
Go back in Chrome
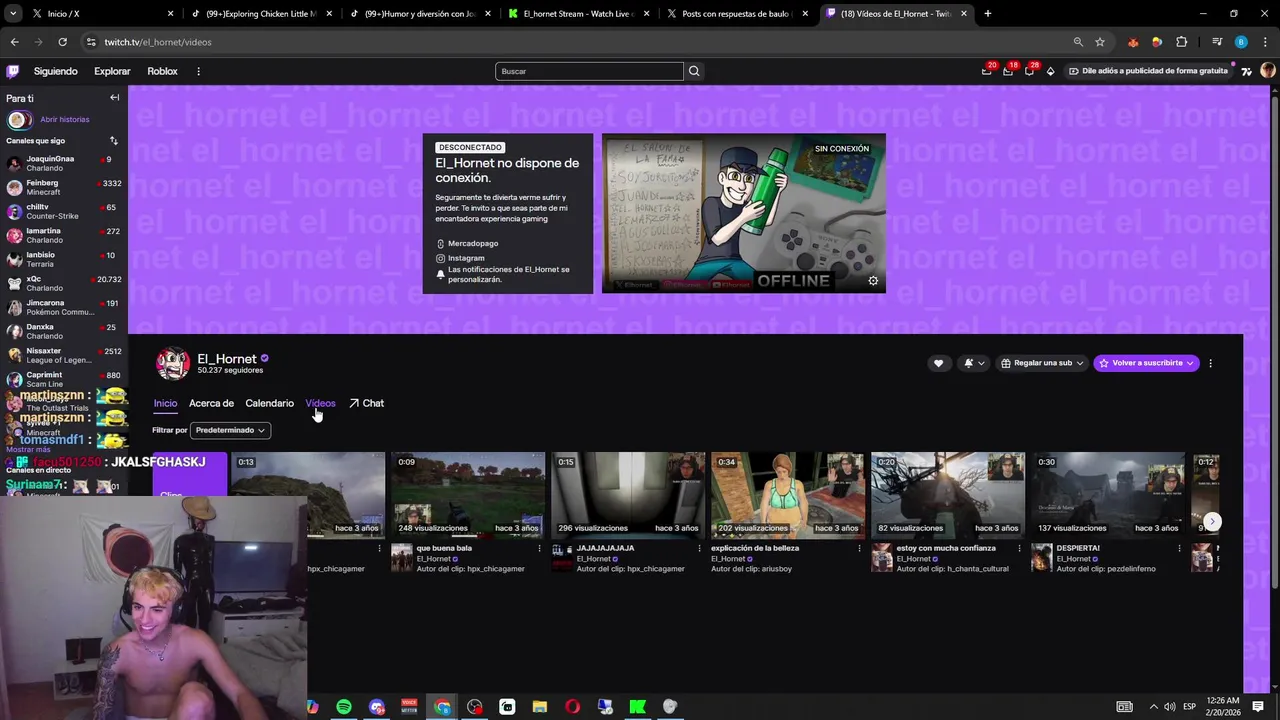[14, 42]
